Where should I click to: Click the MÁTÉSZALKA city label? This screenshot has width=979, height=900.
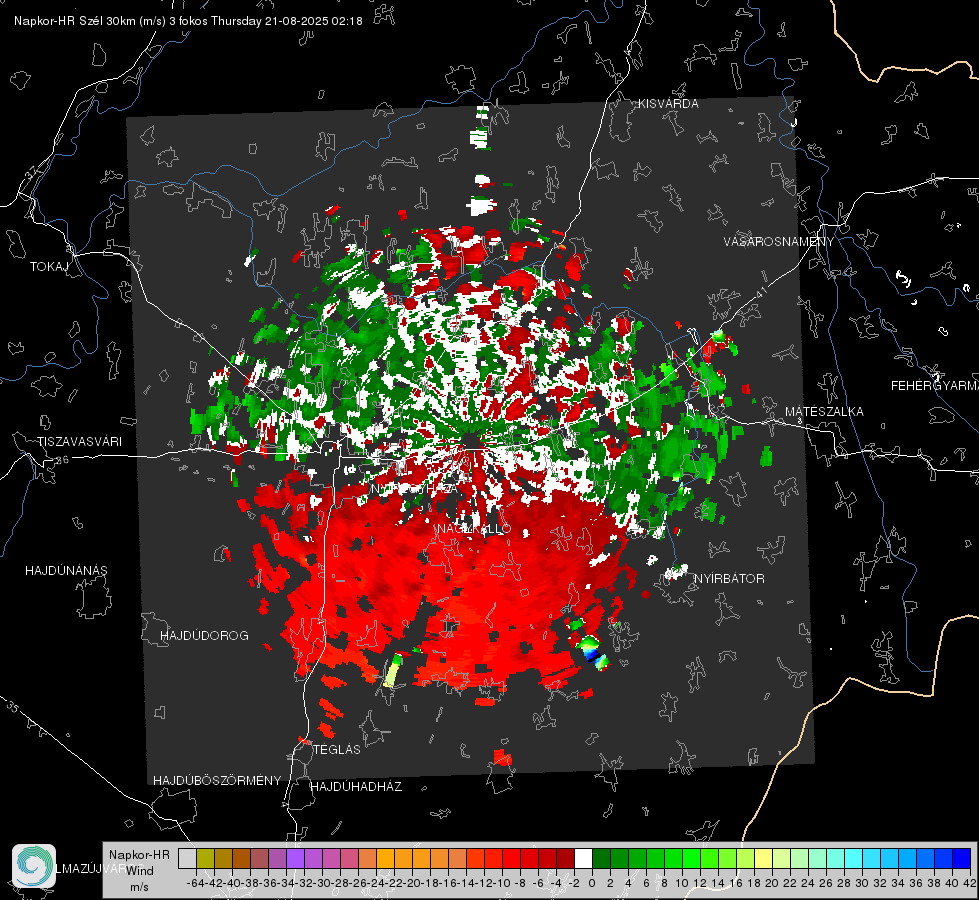(824, 412)
